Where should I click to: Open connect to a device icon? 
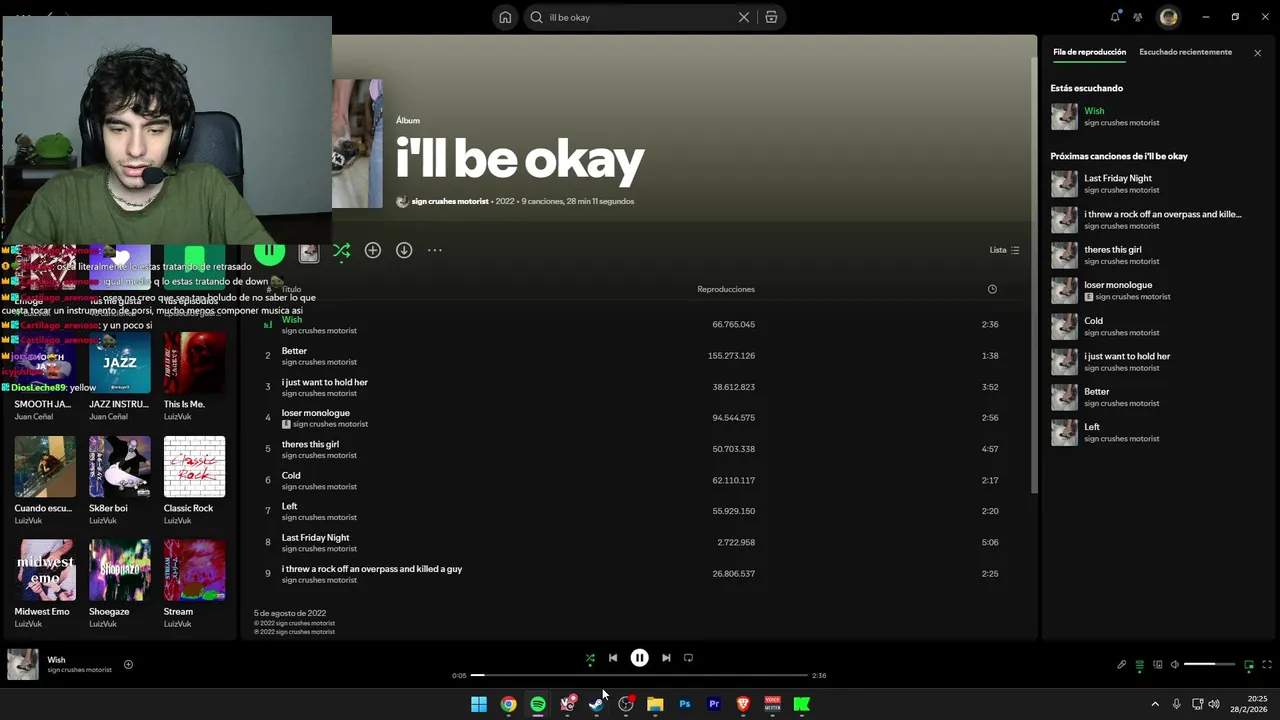click(x=1158, y=665)
